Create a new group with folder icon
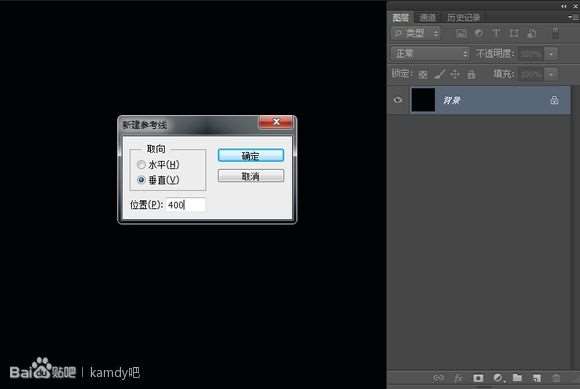Screen dimensions: 580x389 pyautogui.click(x=517, y=378)
